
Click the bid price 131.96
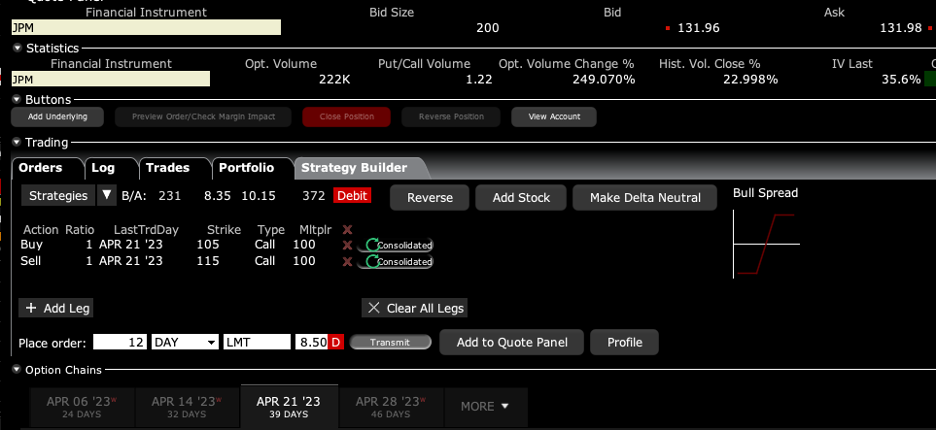pyautogui.click(x=698, y=27)
